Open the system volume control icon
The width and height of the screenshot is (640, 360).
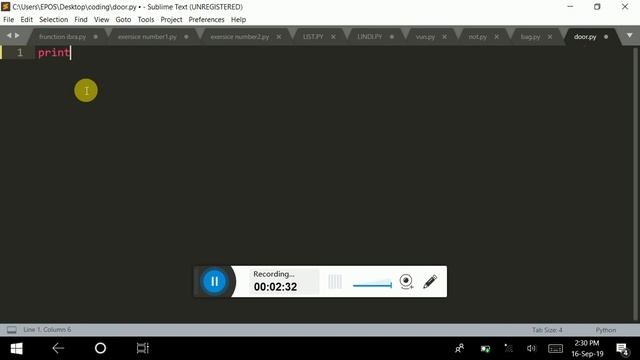[531, 348]
